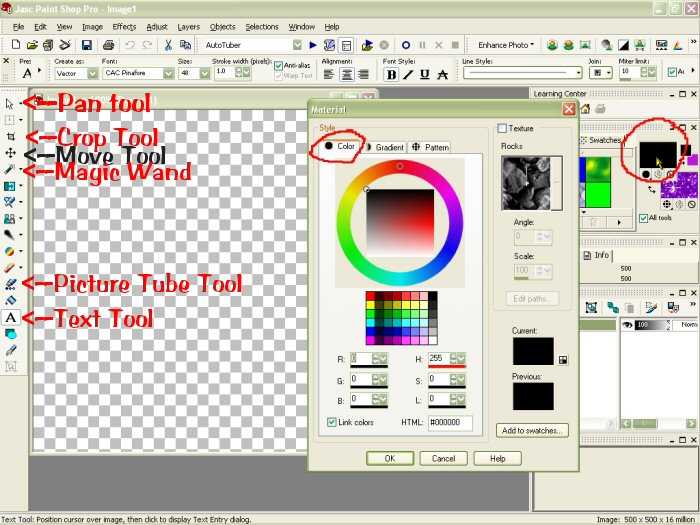
Task: Select the Magic Wand tool
Action: [x=10, y=169]
